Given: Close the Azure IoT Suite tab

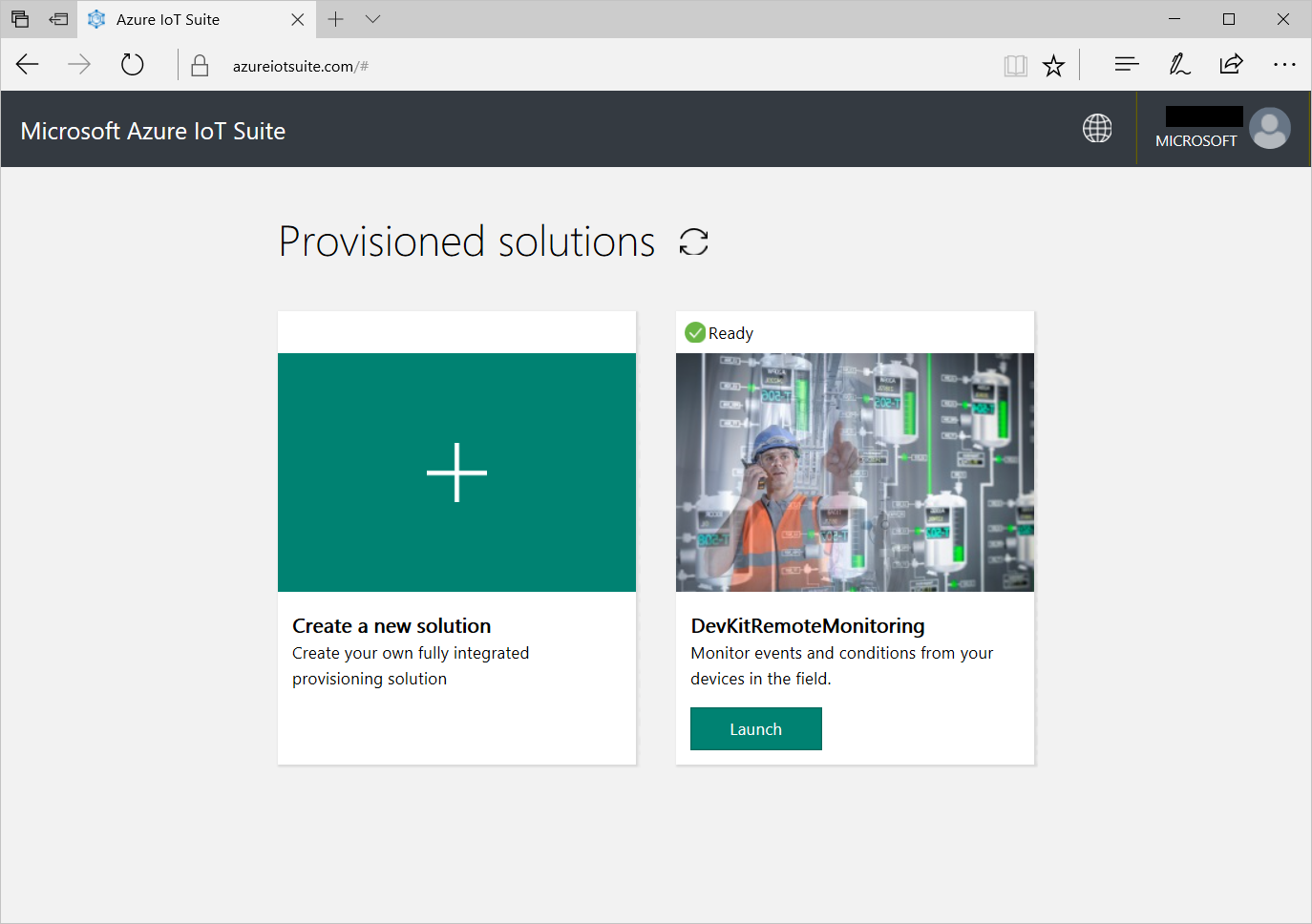Looking at the screenshot, I should (298, 19).
